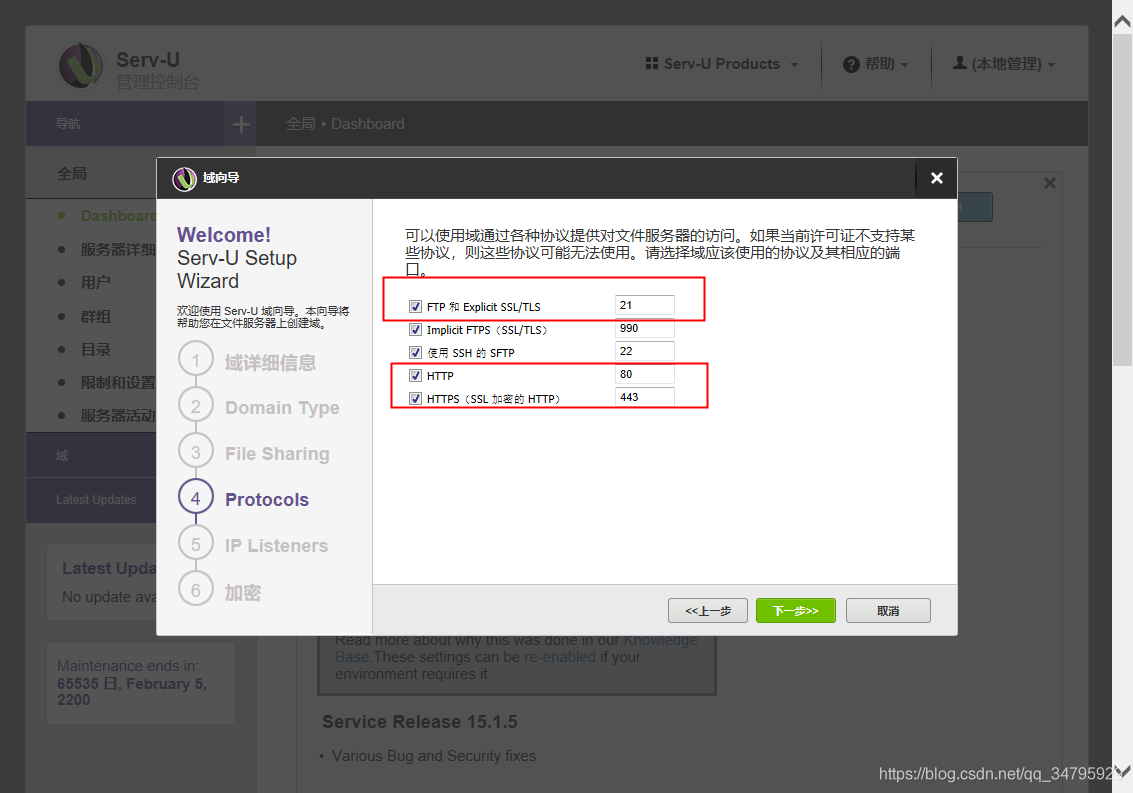Uncheck FTP and Explicit SSL/TLS checkbox
1133x793 pixels.
point(415,307)
